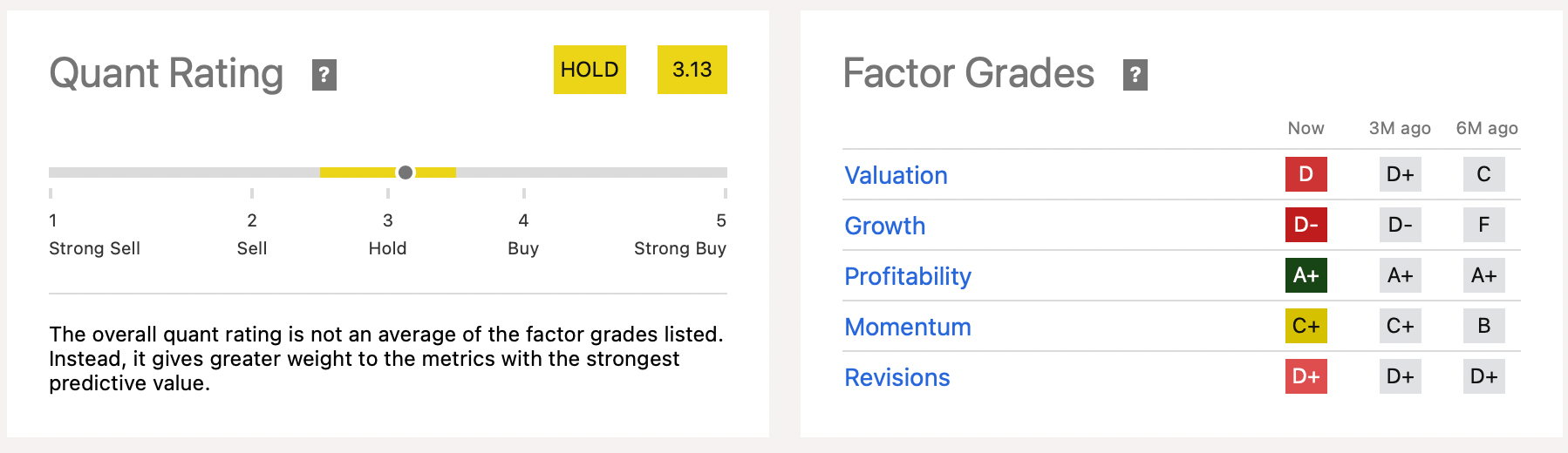Click the Strong Buy label on scale
1568x453 pixels.
pos(679,248)
